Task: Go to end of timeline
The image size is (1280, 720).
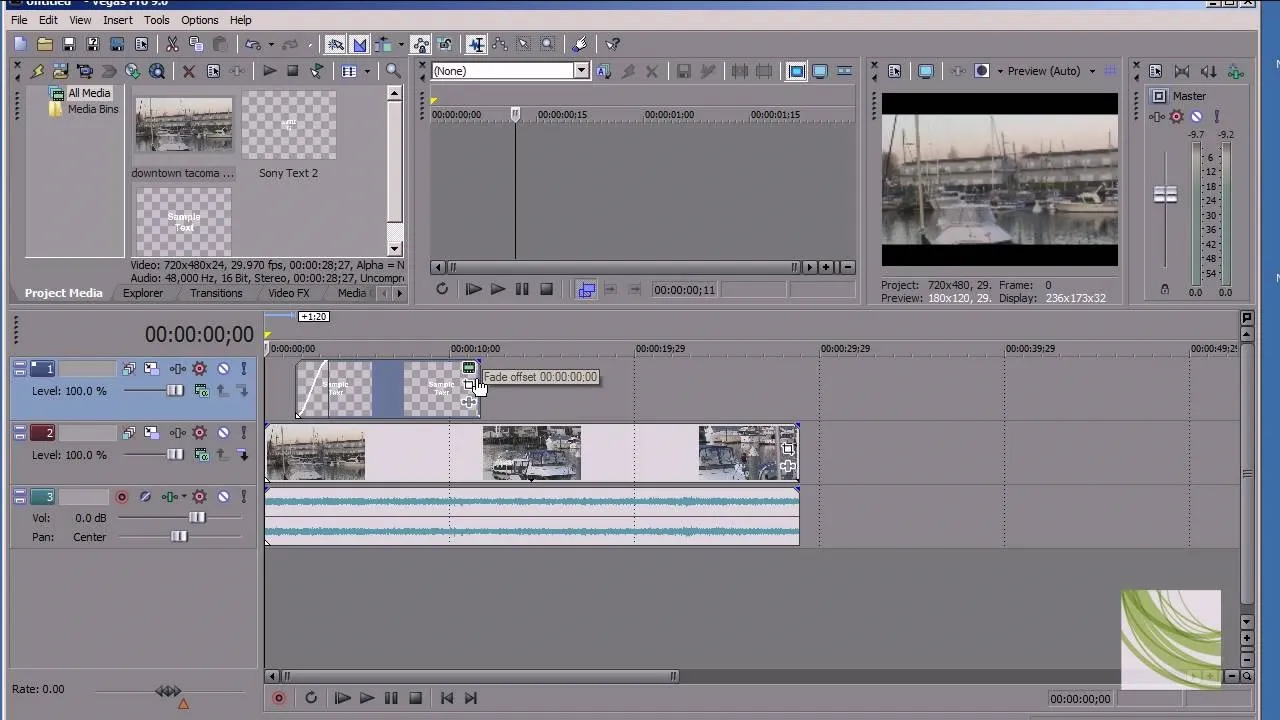Action: pyautogui.click(x=471, y=698)
